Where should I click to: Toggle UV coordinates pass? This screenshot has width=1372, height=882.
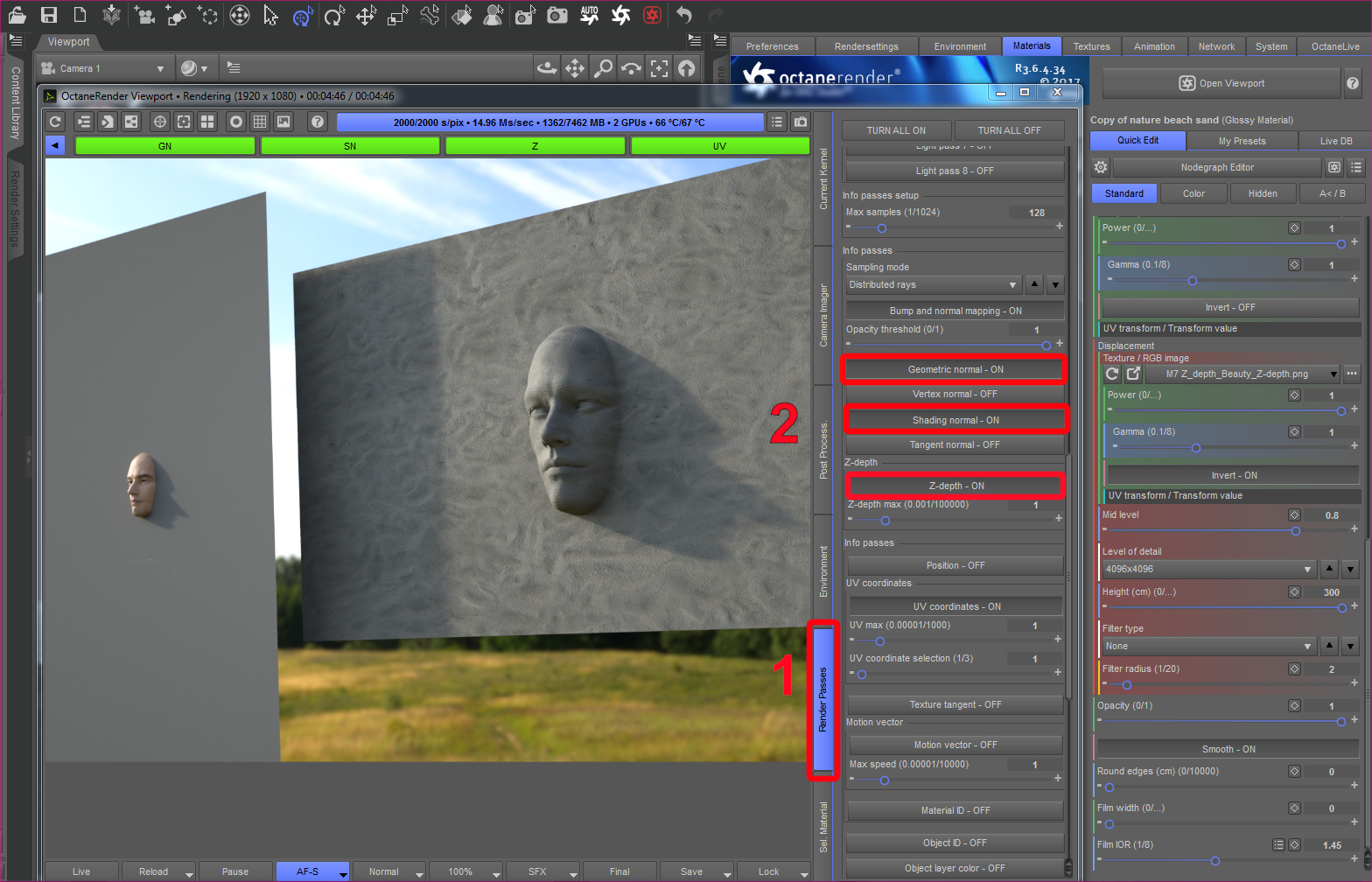point(956,606)
